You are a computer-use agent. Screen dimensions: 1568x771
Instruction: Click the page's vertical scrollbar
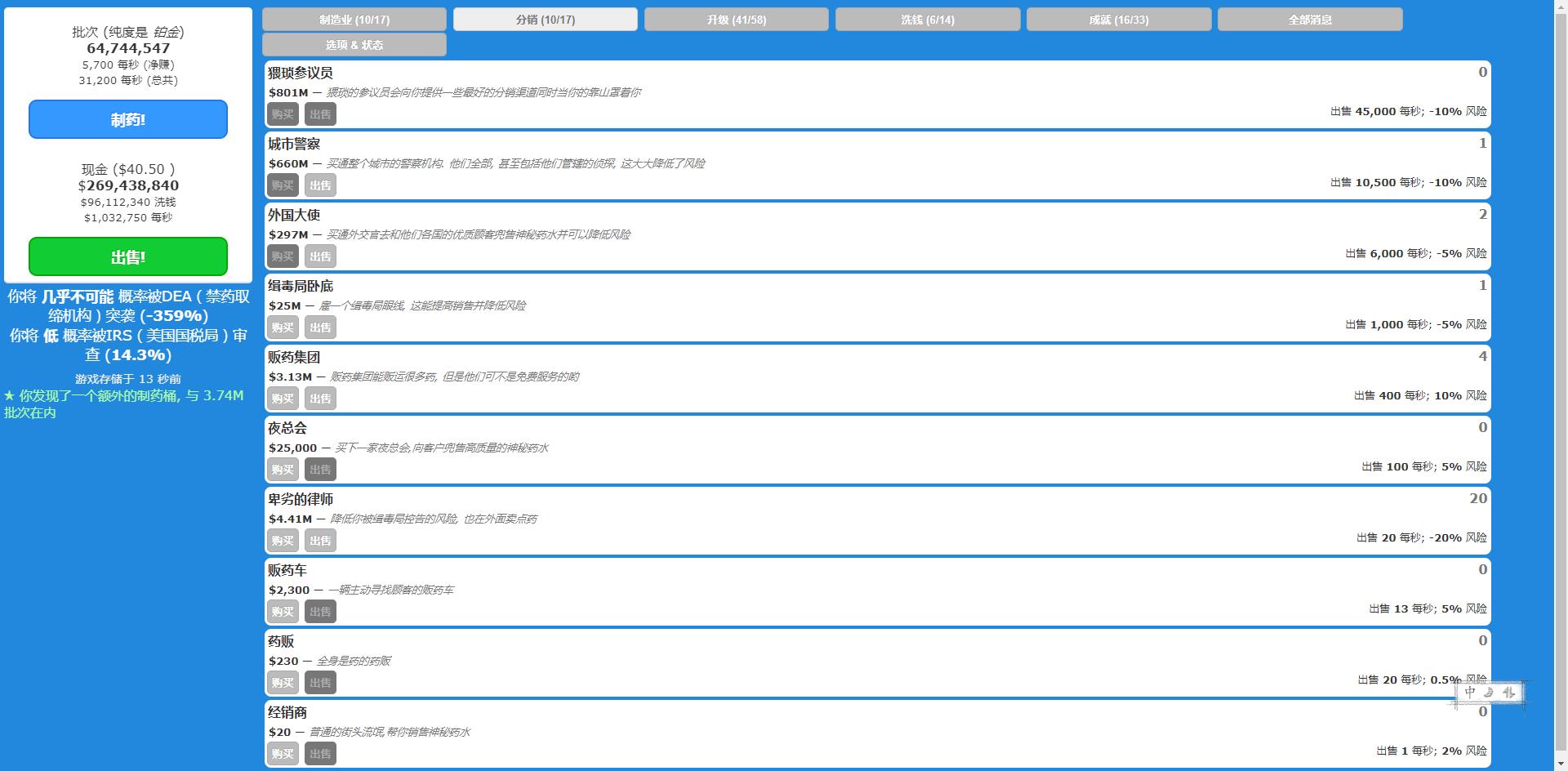pos(1560,327)
